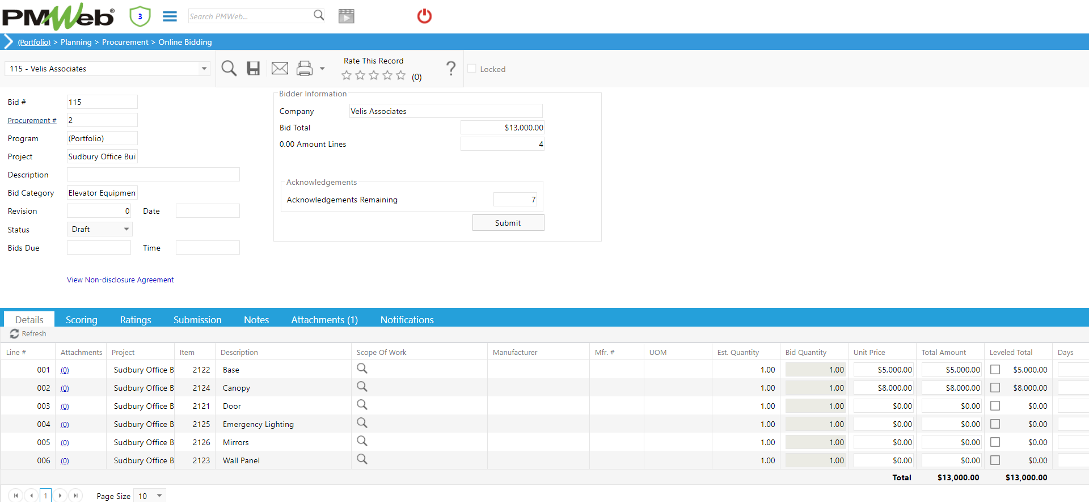Click the Refresh icon in Details grid
The image size is (1089, 502).
(15, 334)
